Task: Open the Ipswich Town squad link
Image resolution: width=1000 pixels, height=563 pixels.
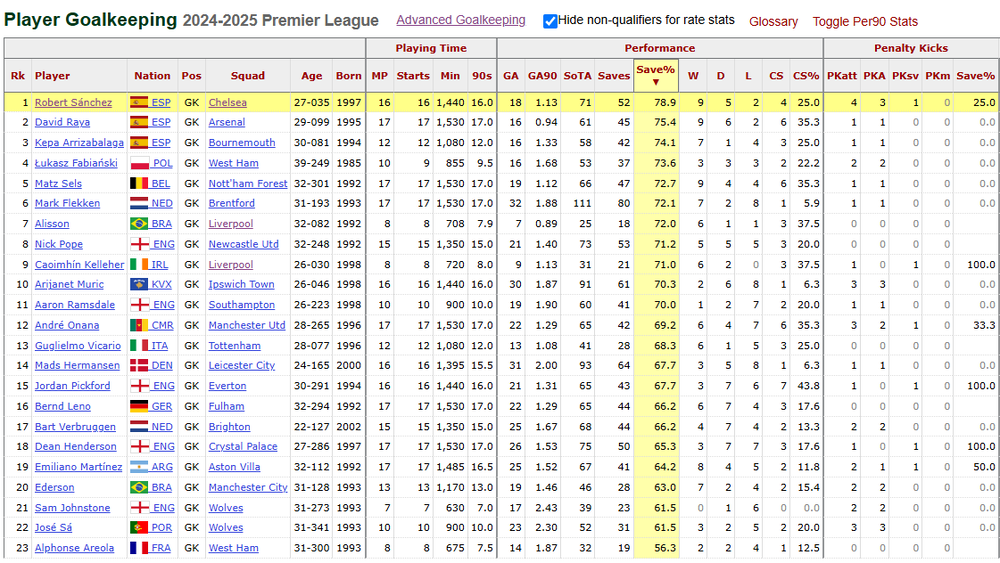Action: pos(241,284)
